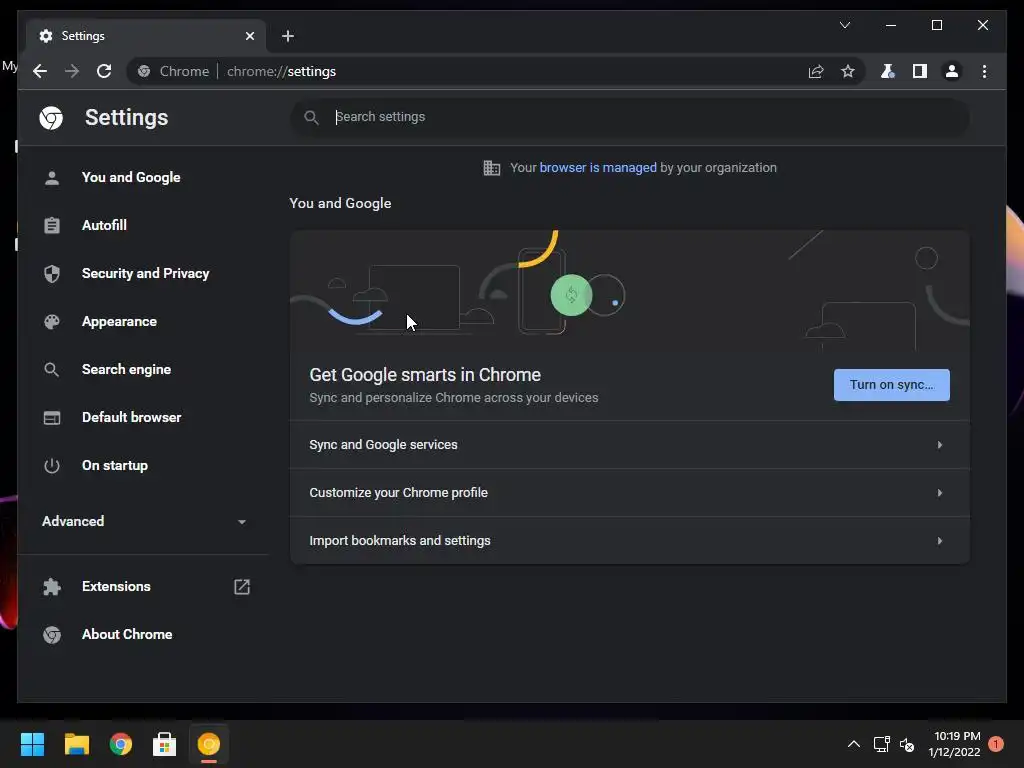This screenshot has height=768, width=1024.
Task: Open Search engine settings
Action: (x=126, y=370)
